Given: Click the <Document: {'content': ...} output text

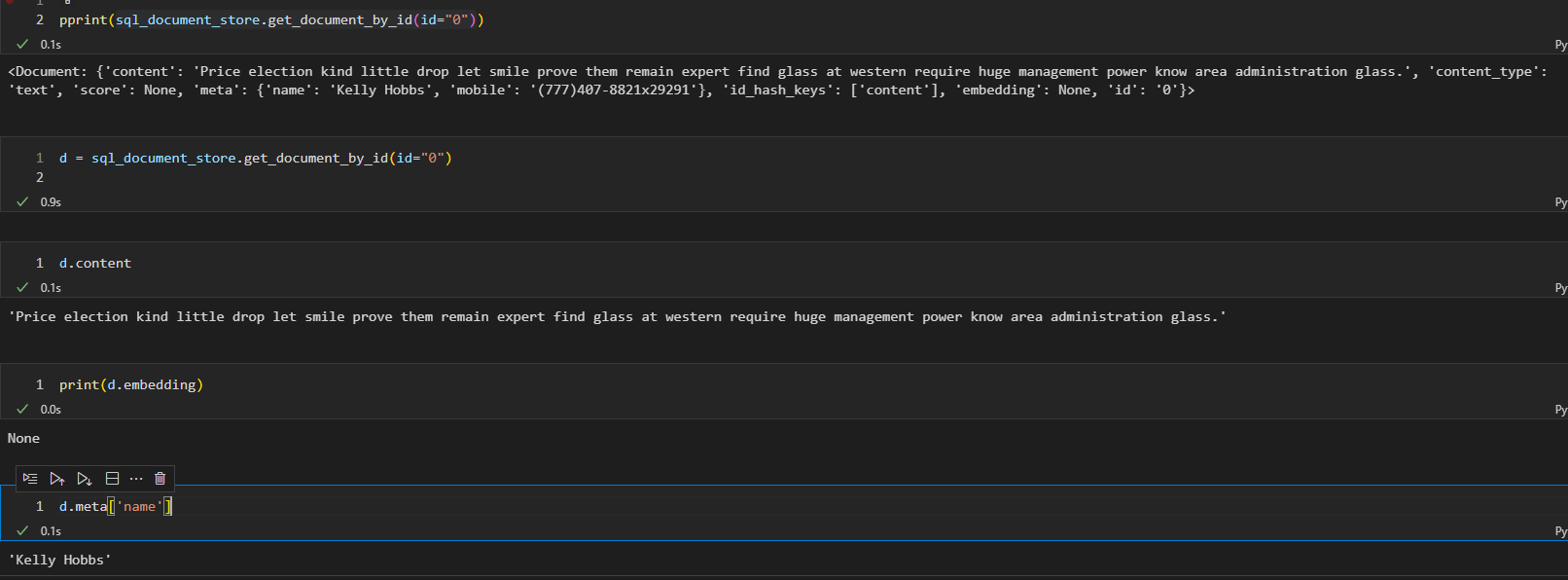Looking at the screenshot, I should coord(776,81).
